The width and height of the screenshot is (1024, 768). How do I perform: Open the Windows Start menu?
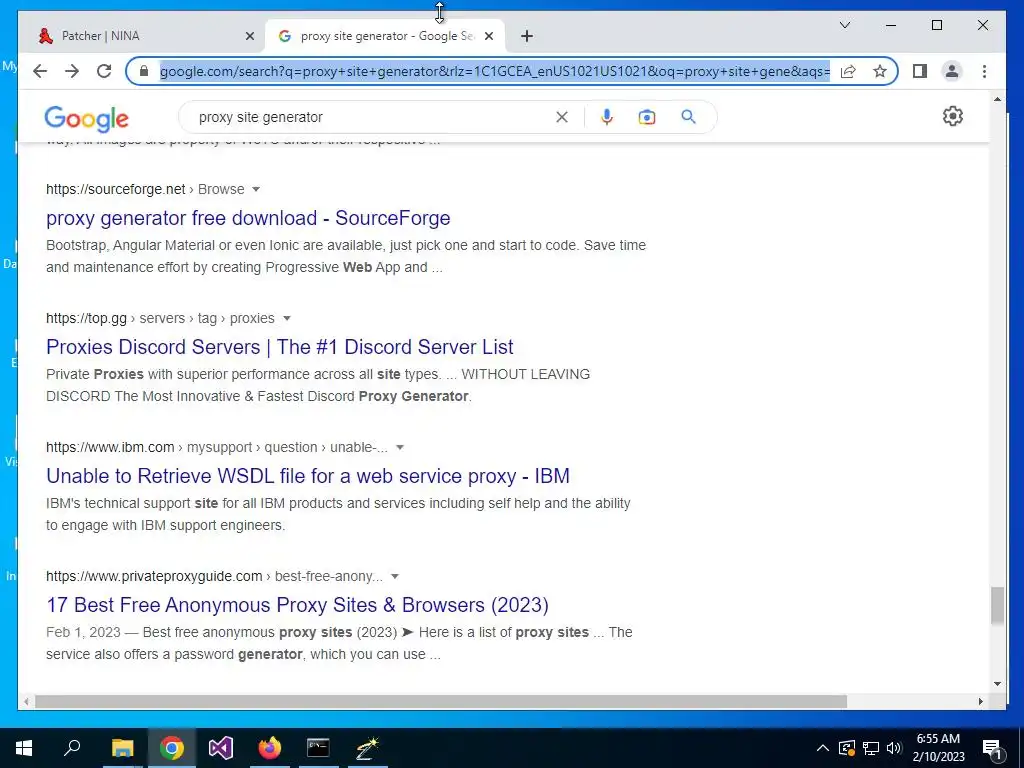click(x=24, y=748)
